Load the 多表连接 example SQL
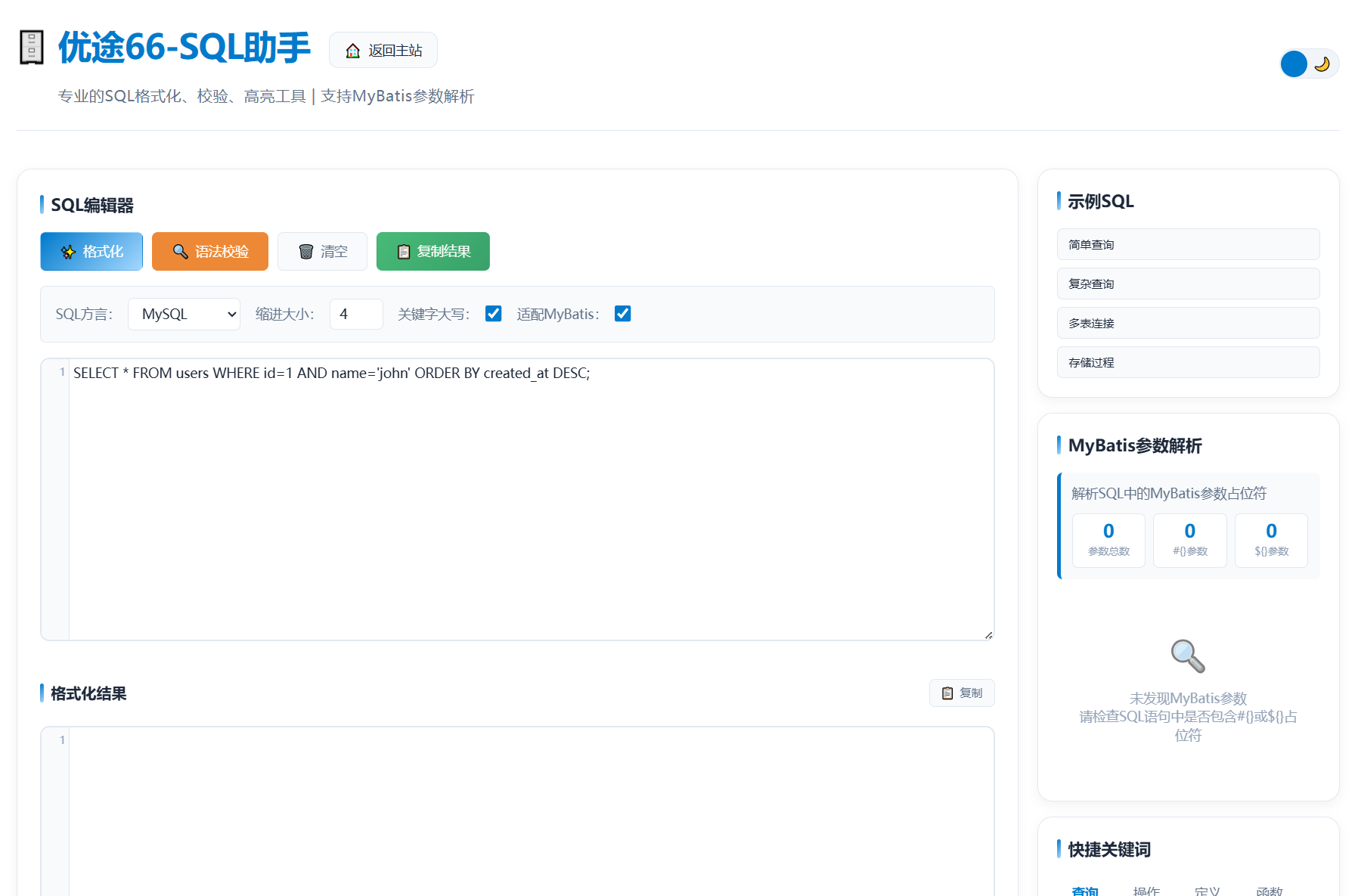The width and height of the screenshot is (1358, 896). pyautogui.click(x=1188, y=323)
